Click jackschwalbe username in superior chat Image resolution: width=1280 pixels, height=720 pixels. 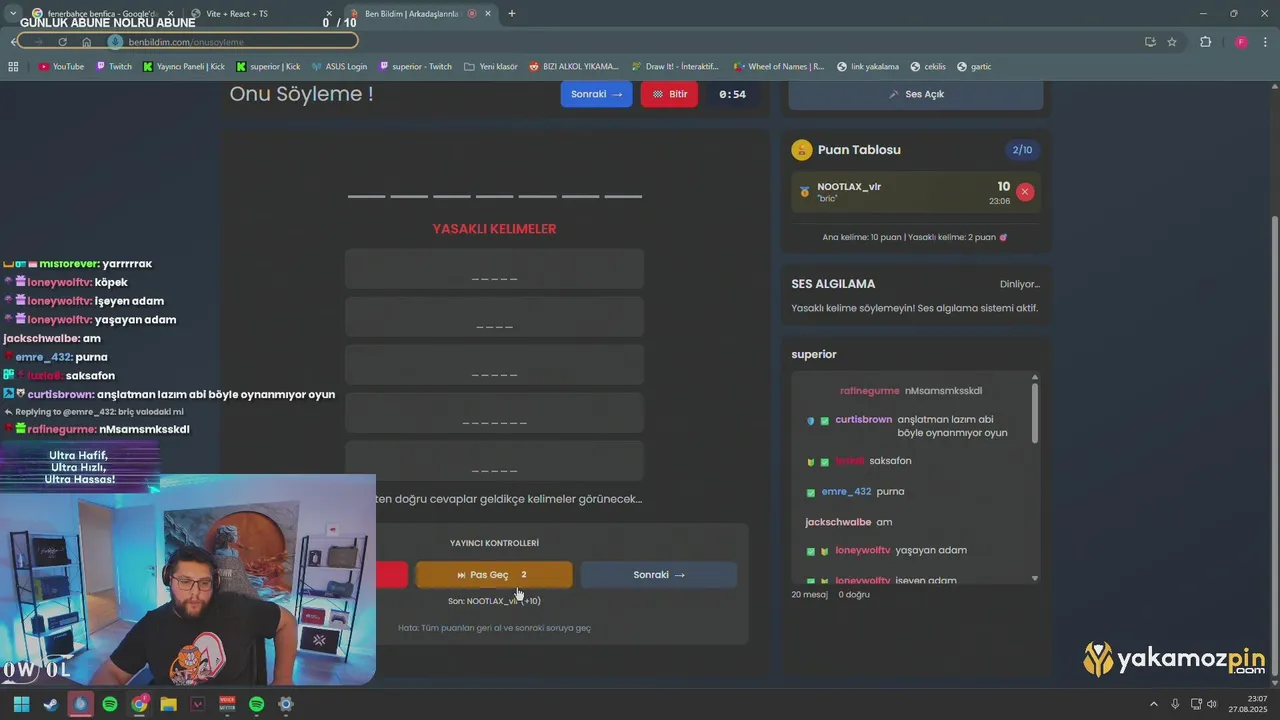click(838, 522)
